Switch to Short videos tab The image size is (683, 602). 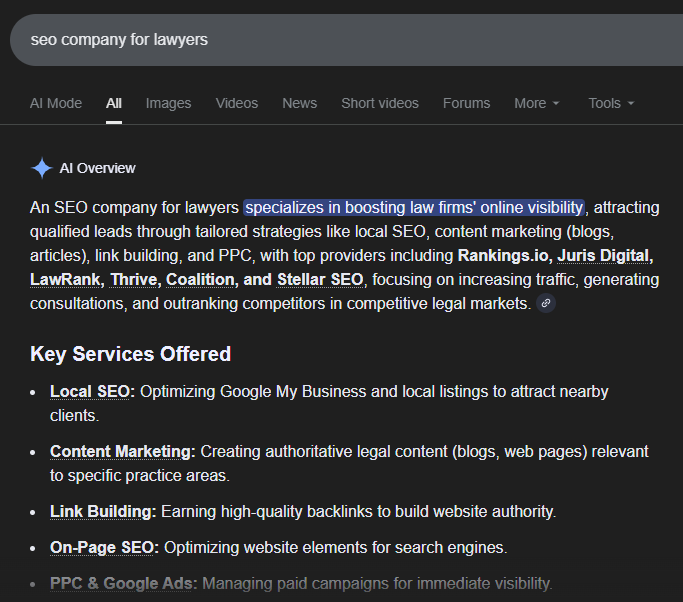380,103
